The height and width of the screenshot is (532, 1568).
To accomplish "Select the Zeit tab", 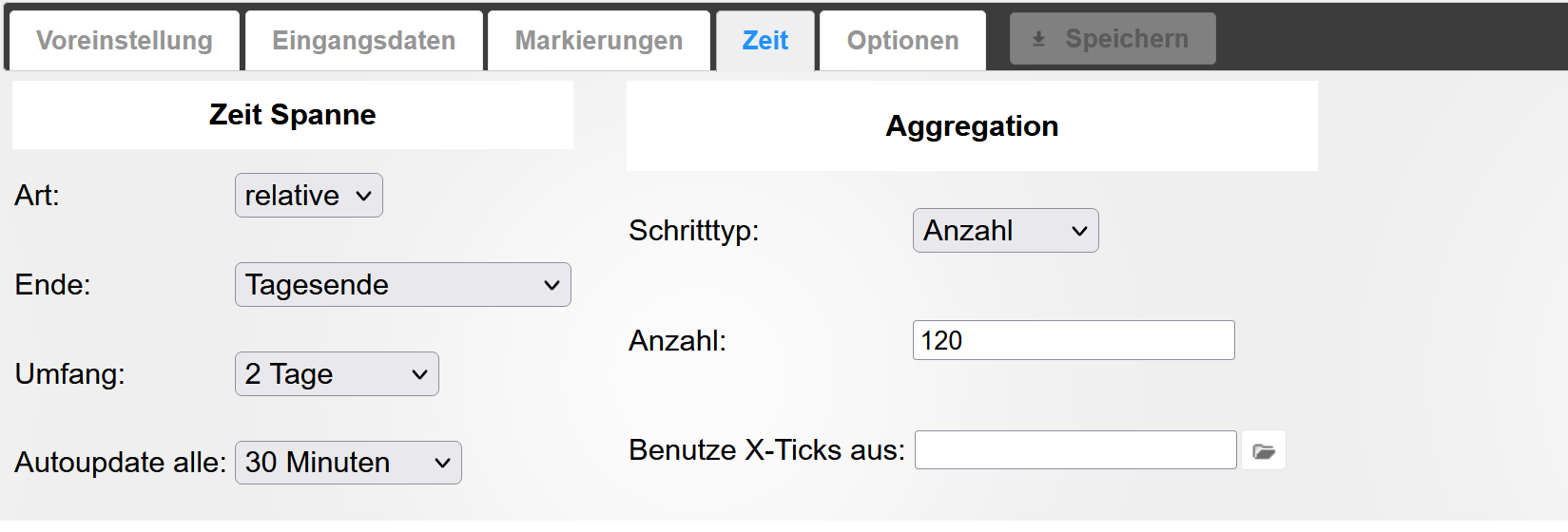I will pos(765,41).
